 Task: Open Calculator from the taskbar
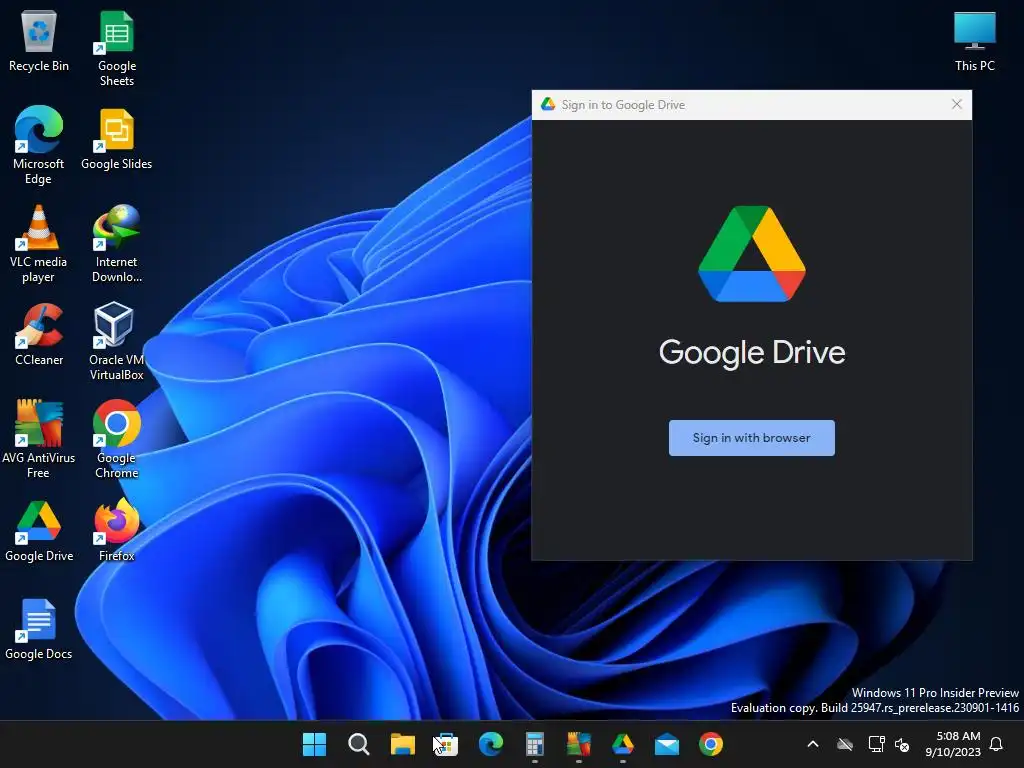[534, 744]
